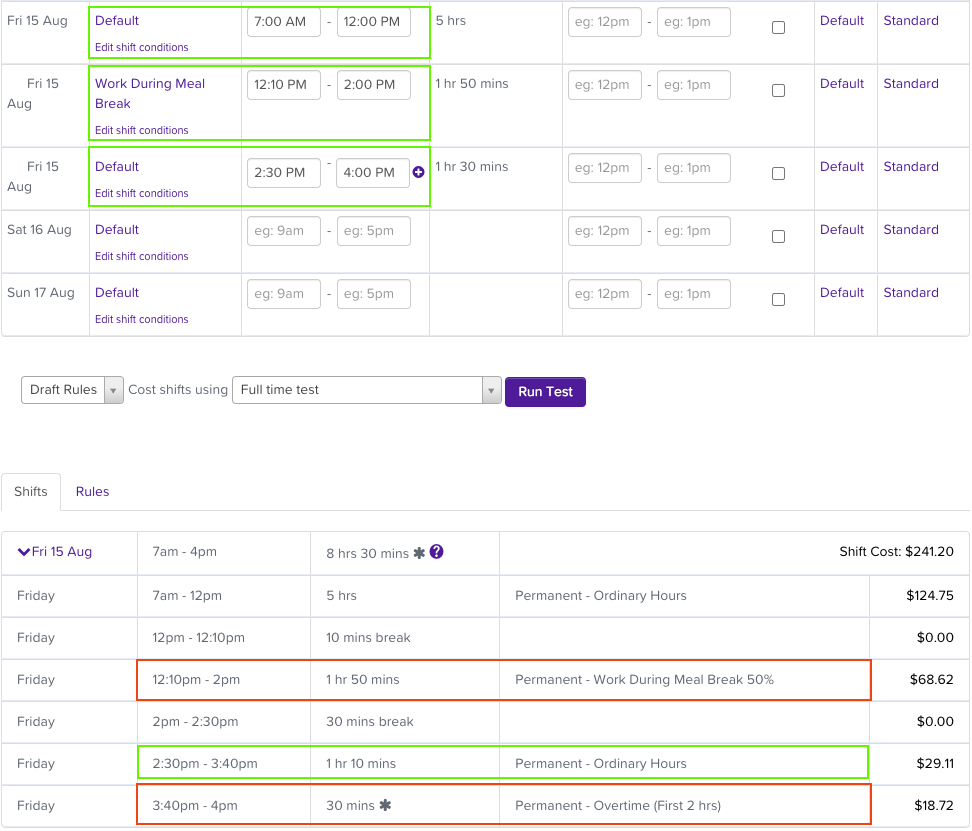This screenshot has height=831, width=972.
Task: Tick the checkbox in Sun 17 Aug row
Action: pos(778,300)
